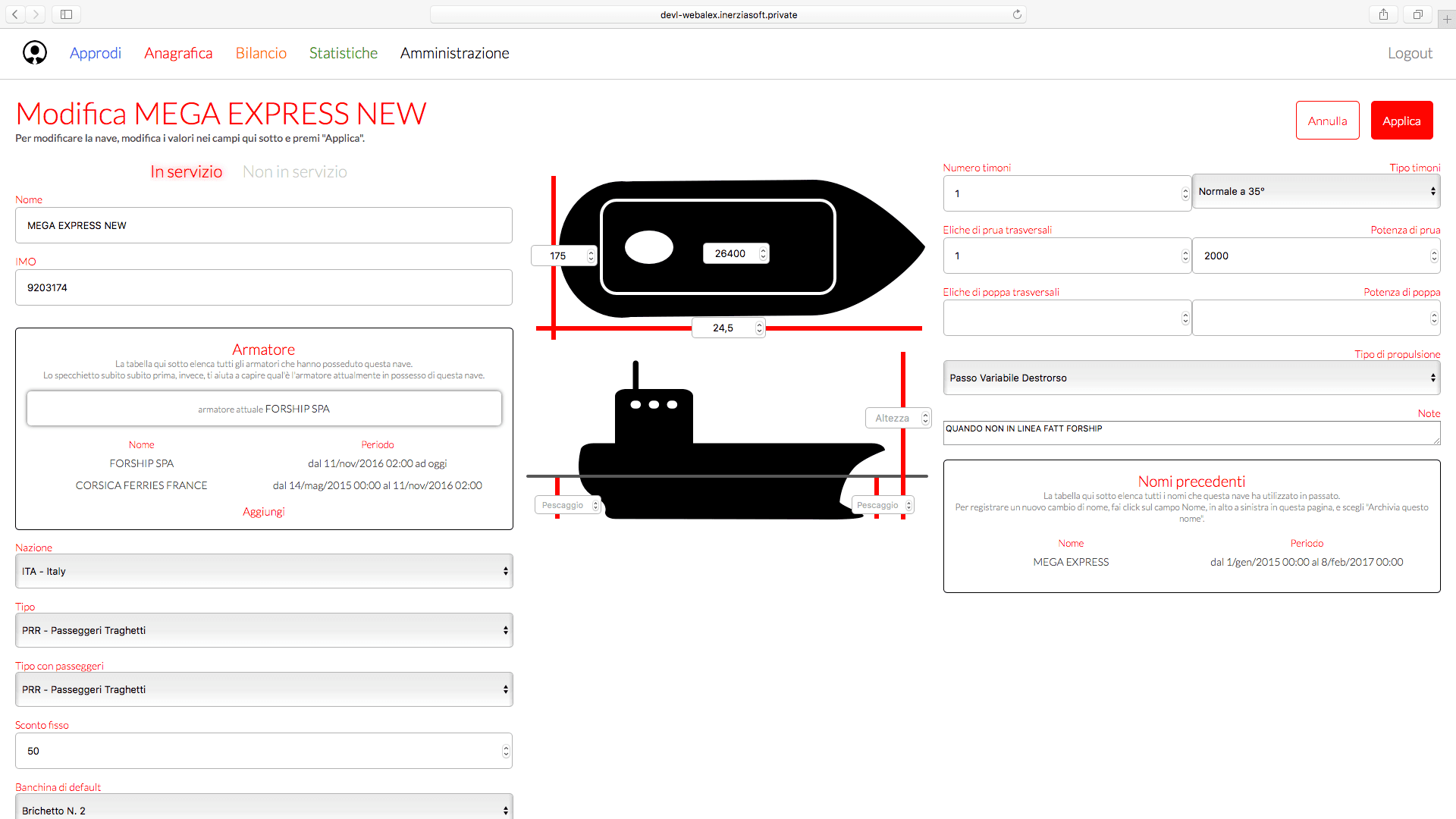Click the Sconto fisso stepper control

[506, 751]
